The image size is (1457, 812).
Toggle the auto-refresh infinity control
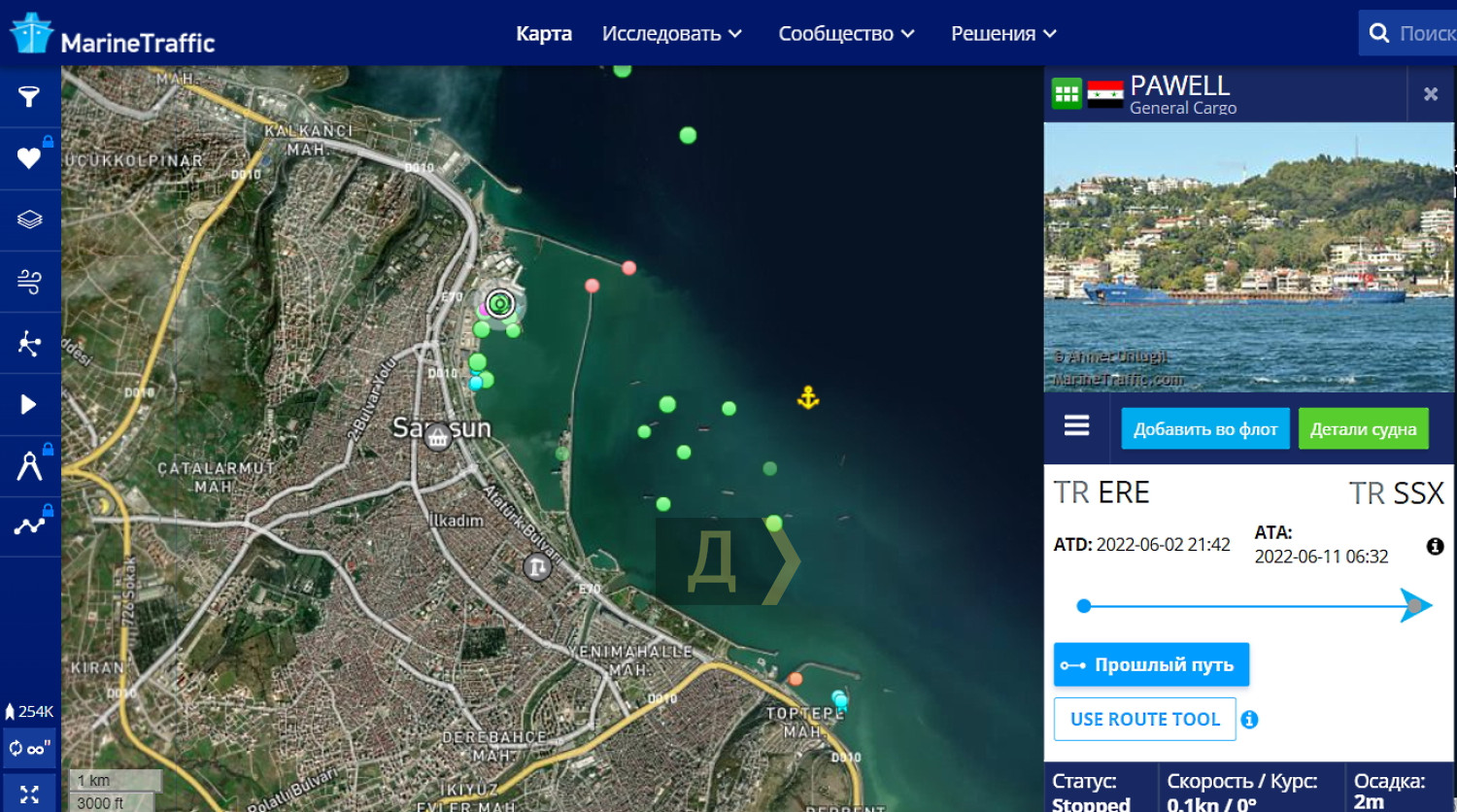point(29,749)
